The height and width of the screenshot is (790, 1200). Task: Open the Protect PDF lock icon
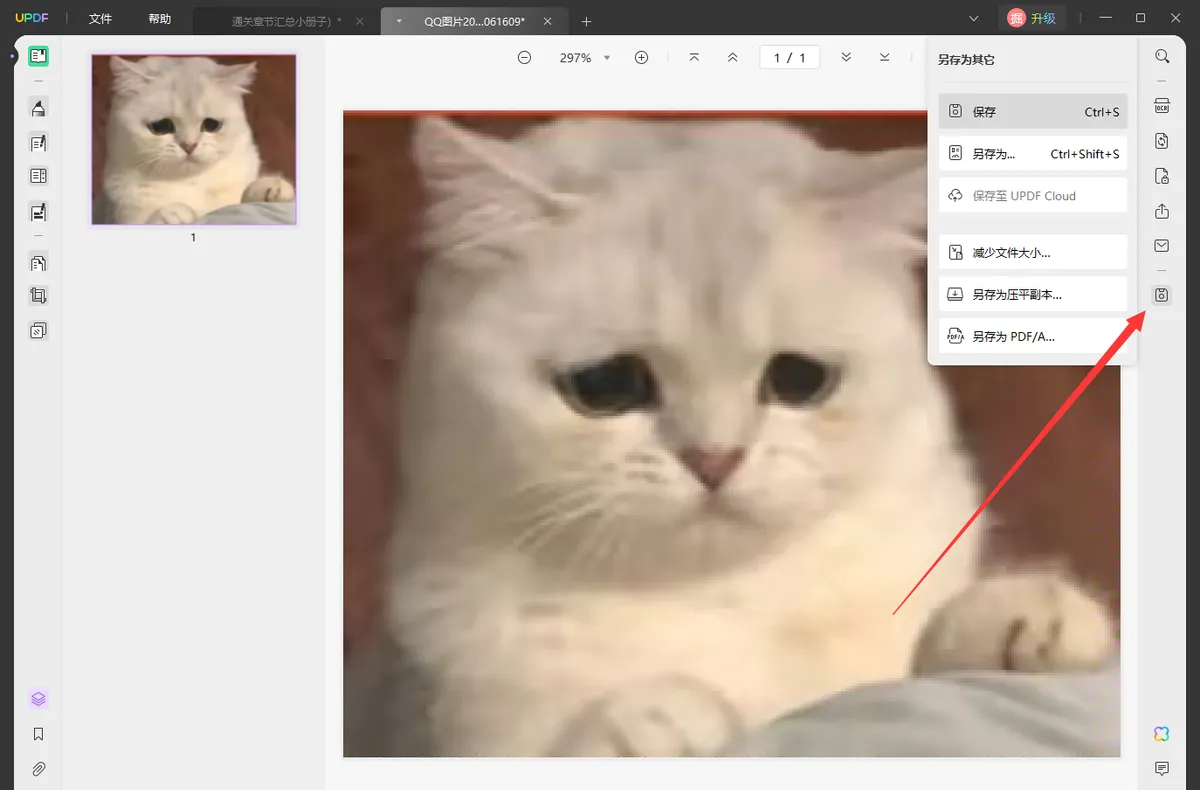(1162, 176)
